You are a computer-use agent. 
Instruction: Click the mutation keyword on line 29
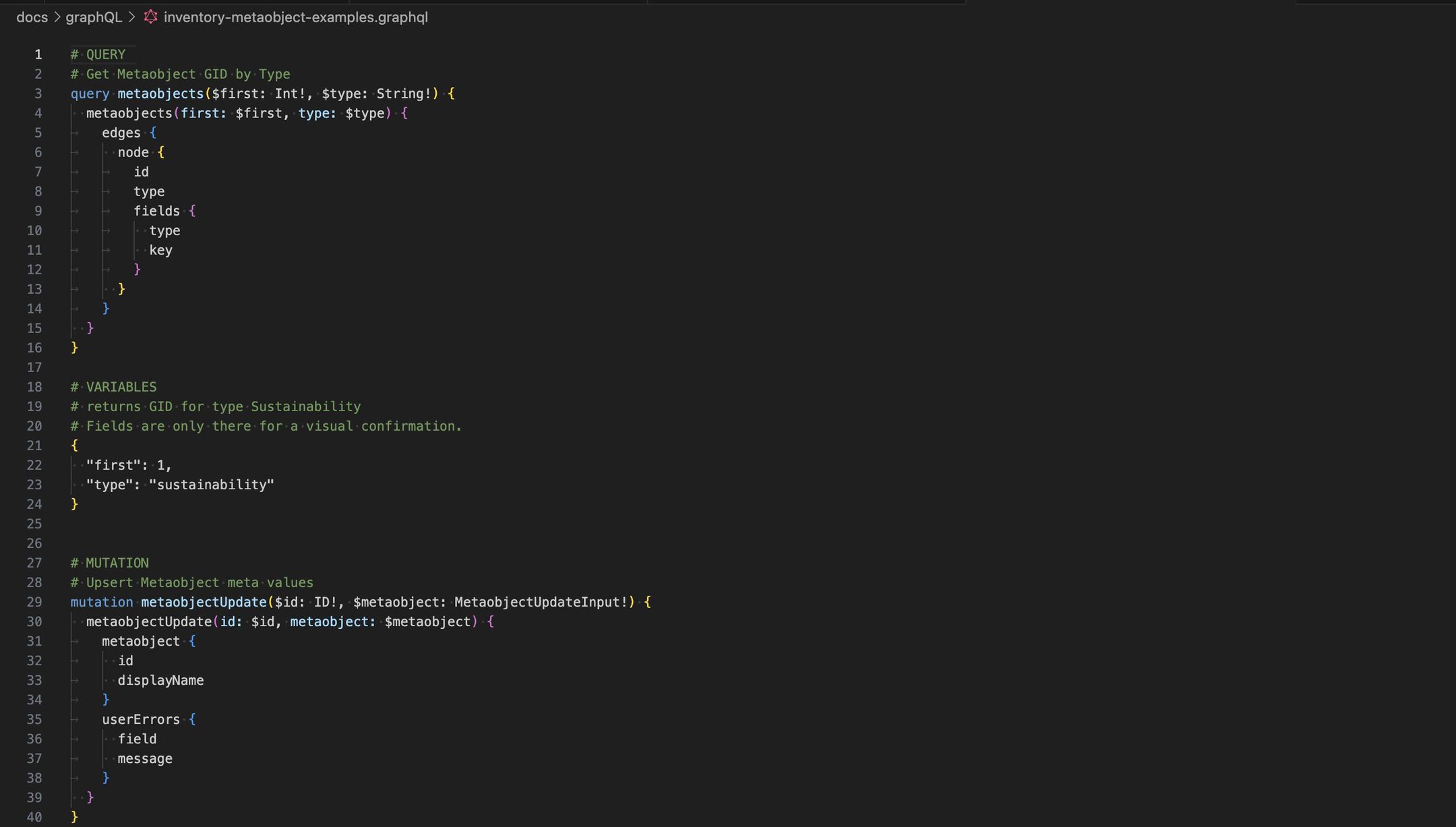102,602
